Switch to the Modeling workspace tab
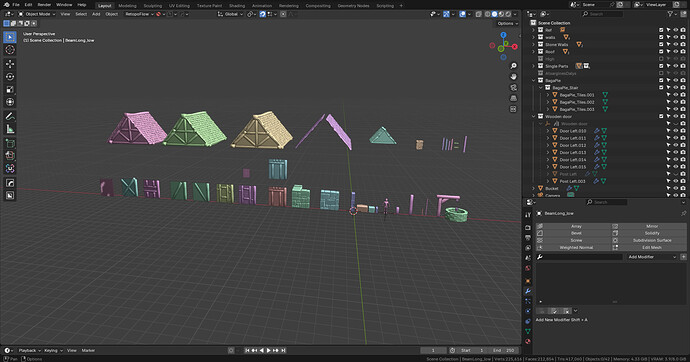Screen dimensions: 690x362 [x=127, y=6]
